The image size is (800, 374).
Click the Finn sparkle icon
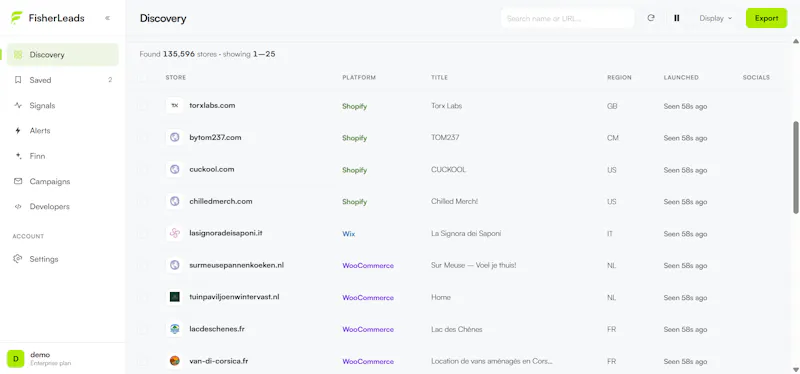coord(18,156)
